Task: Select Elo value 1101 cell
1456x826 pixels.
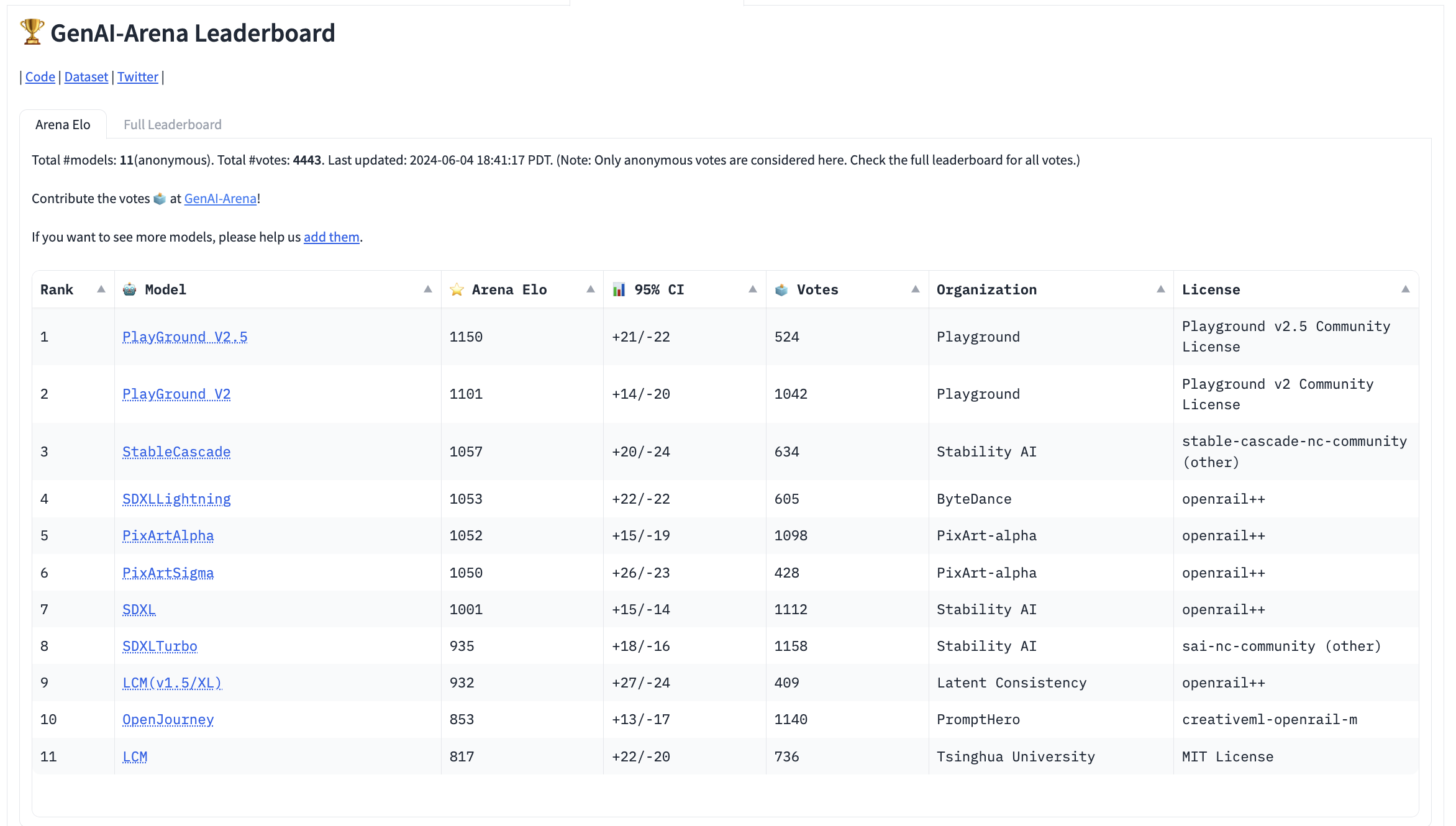Action: point(522,394)
